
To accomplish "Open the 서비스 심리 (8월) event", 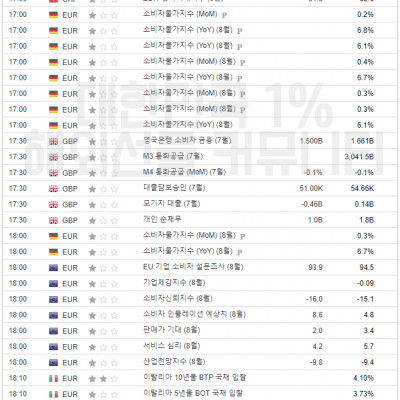I will 171,346.
